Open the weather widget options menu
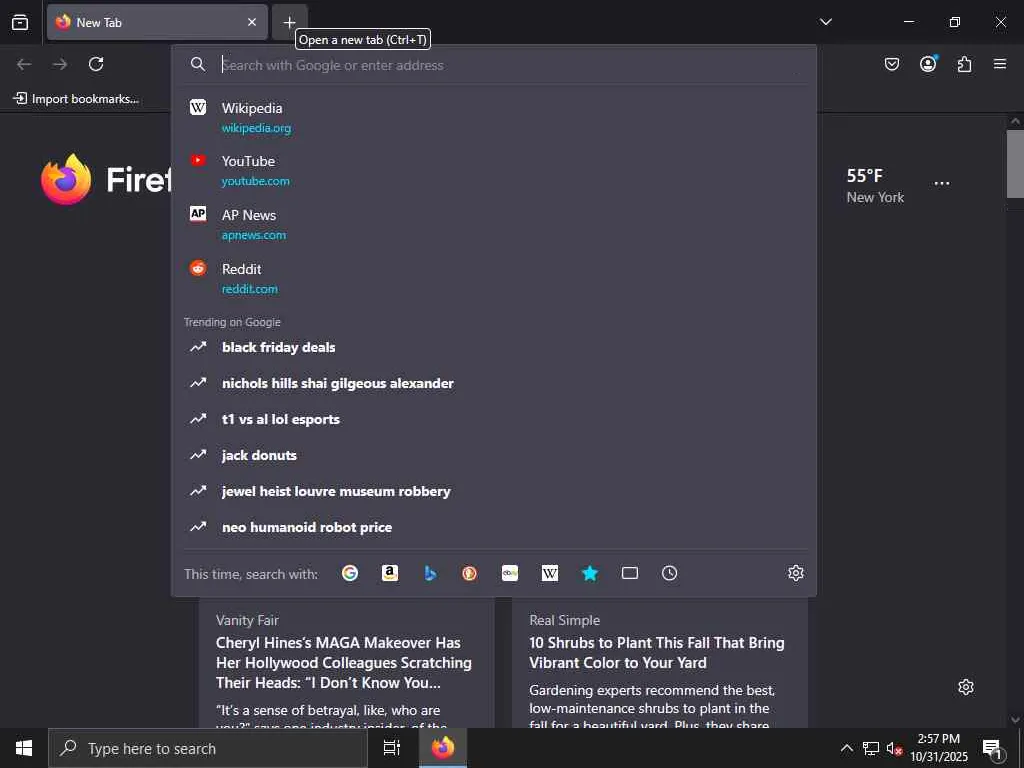 [x=942, y=184]
